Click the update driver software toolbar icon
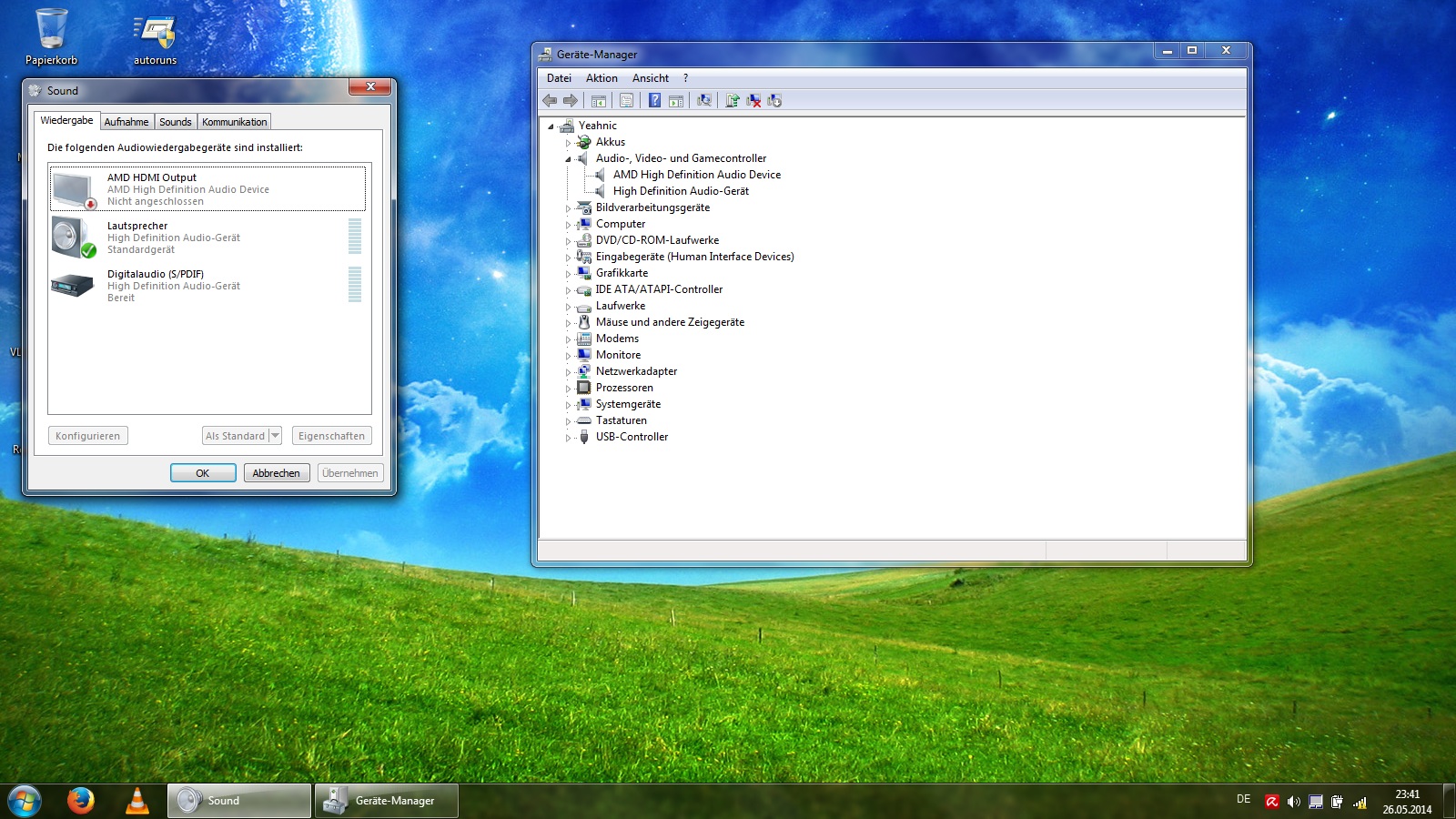The width and height of the screenshot is (1456, 819). [x=733, y=101]
